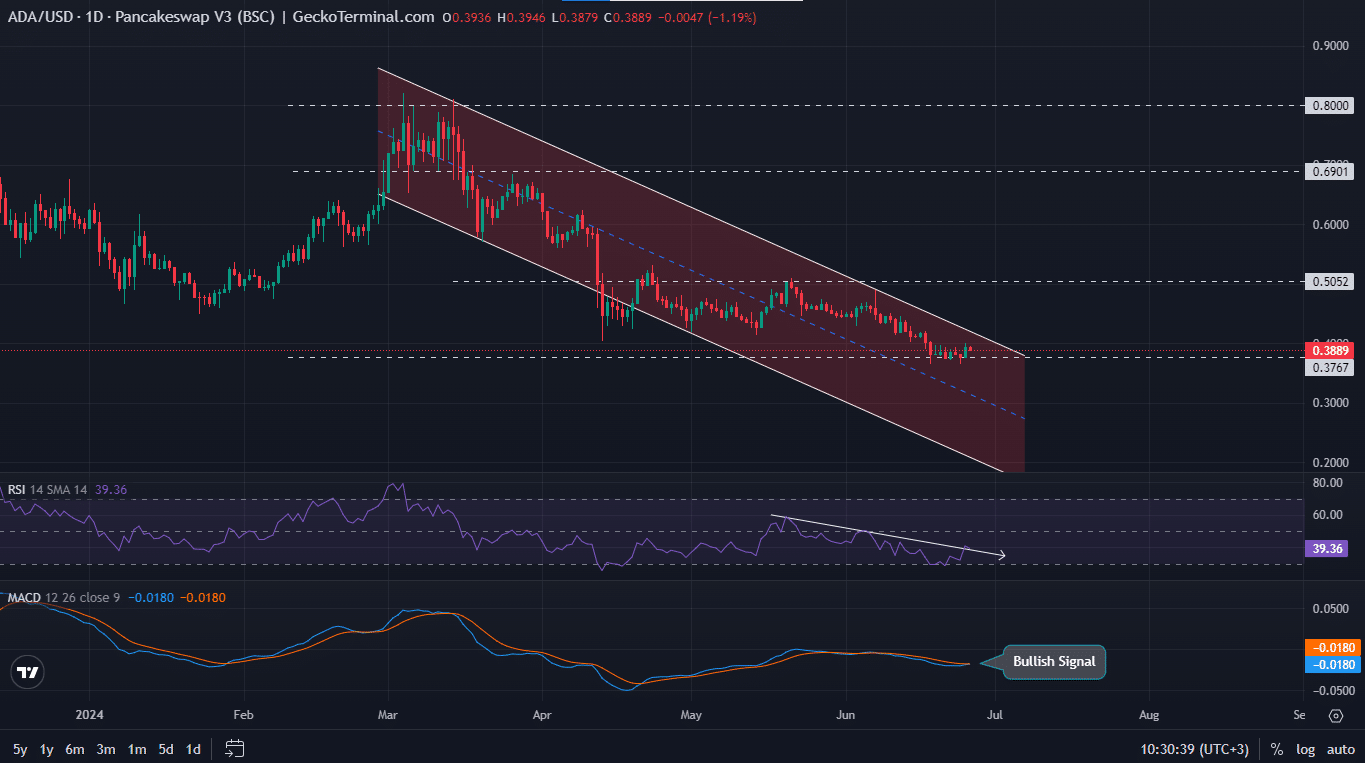Image resolution: width=1365 pixels, height=763 pixels.
Task: Click the 80.00 RSI axis label
Action: (1326, 483)
